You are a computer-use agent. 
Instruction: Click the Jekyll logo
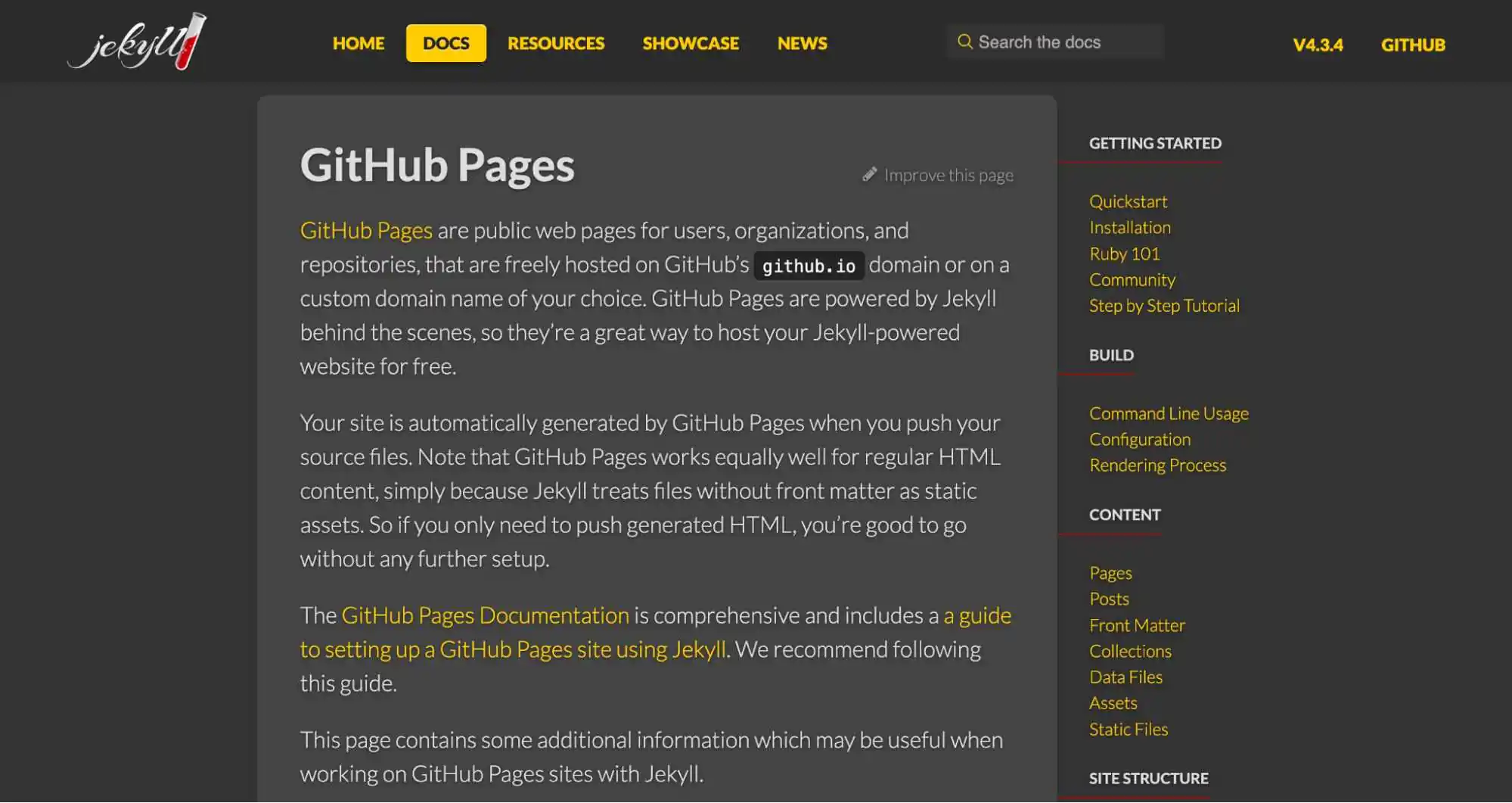click(x=137, y=42)
